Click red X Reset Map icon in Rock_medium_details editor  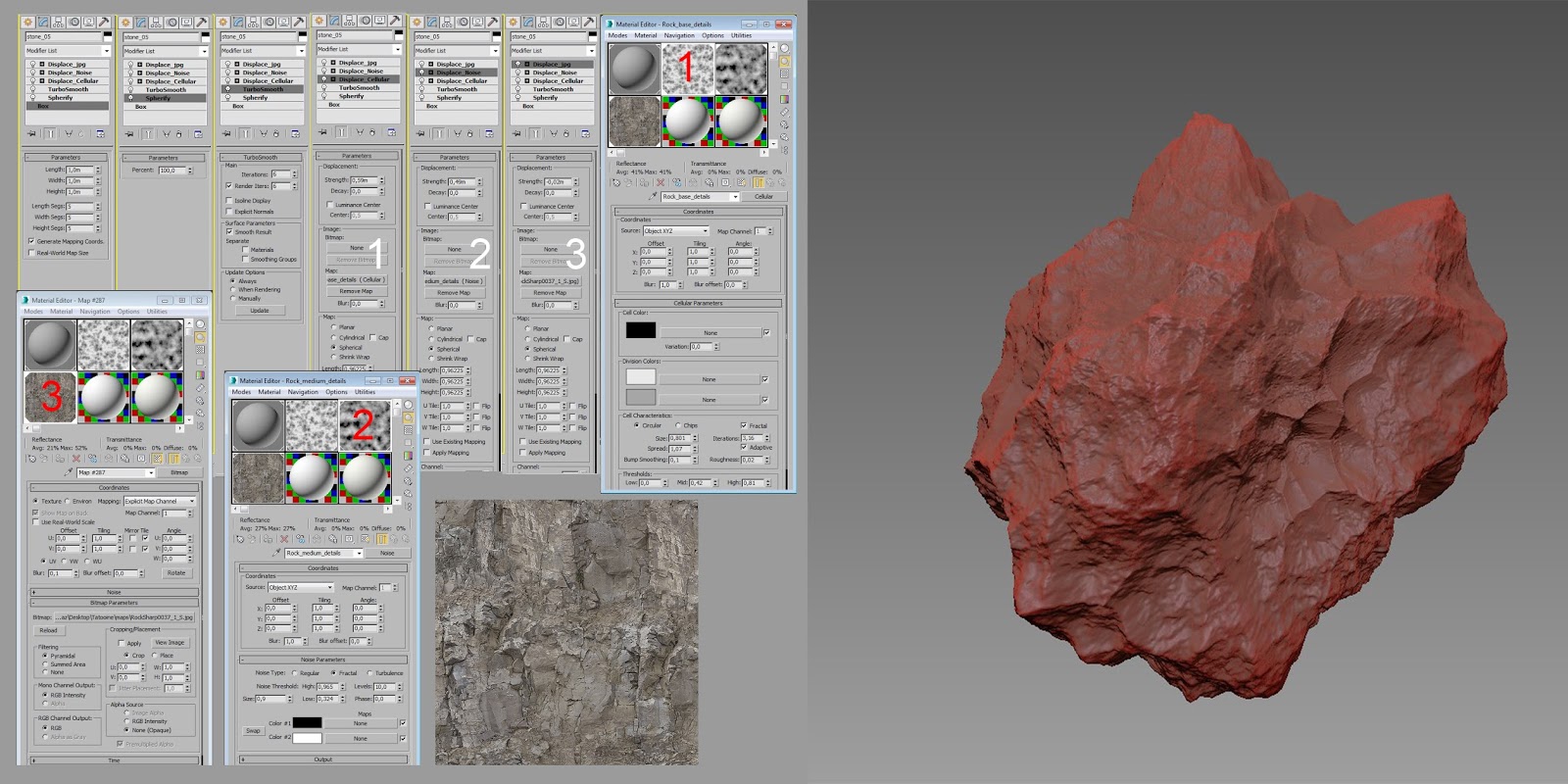click(x=284, y=539)
